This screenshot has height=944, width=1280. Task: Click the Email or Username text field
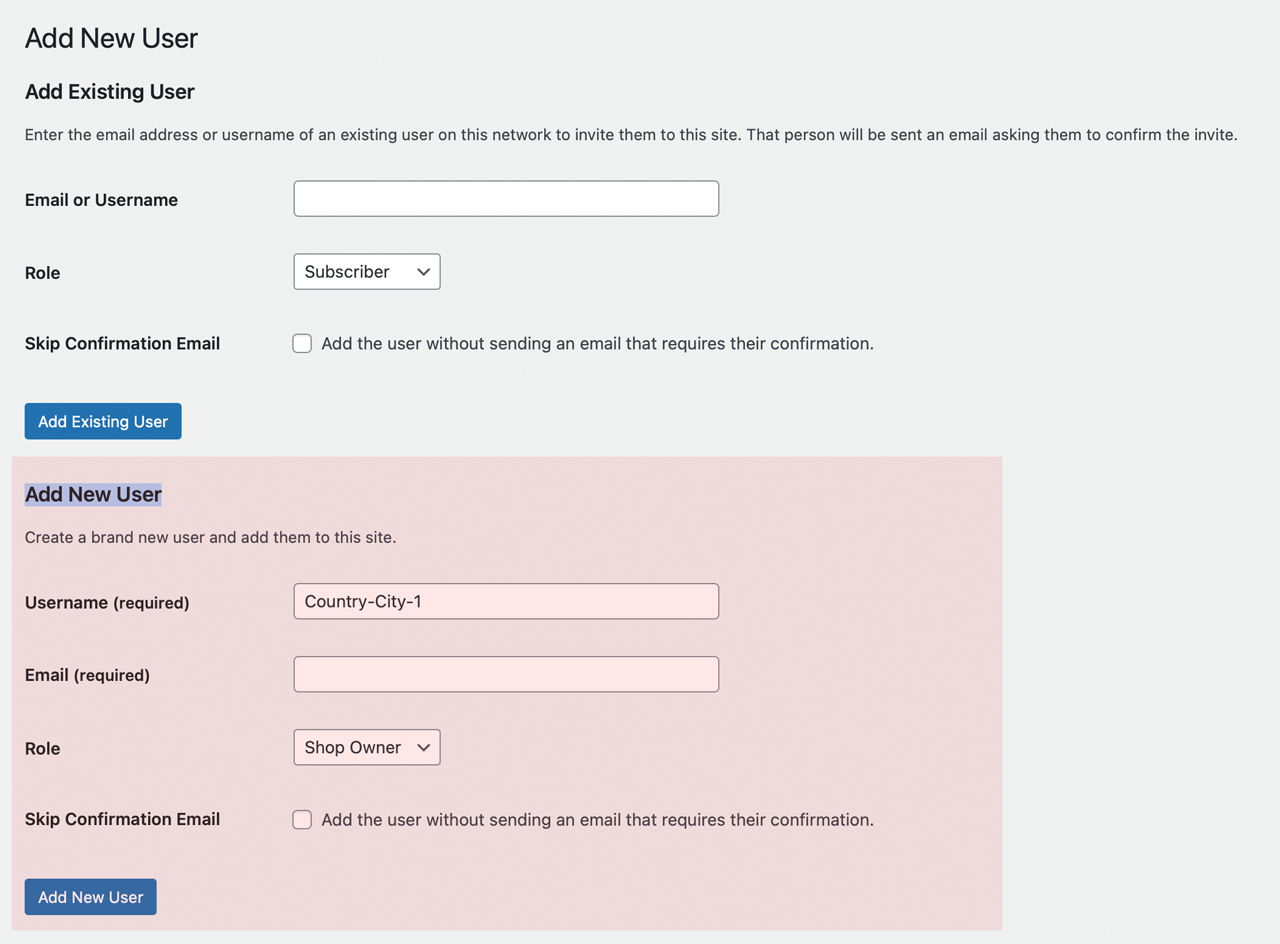(506, 199)
